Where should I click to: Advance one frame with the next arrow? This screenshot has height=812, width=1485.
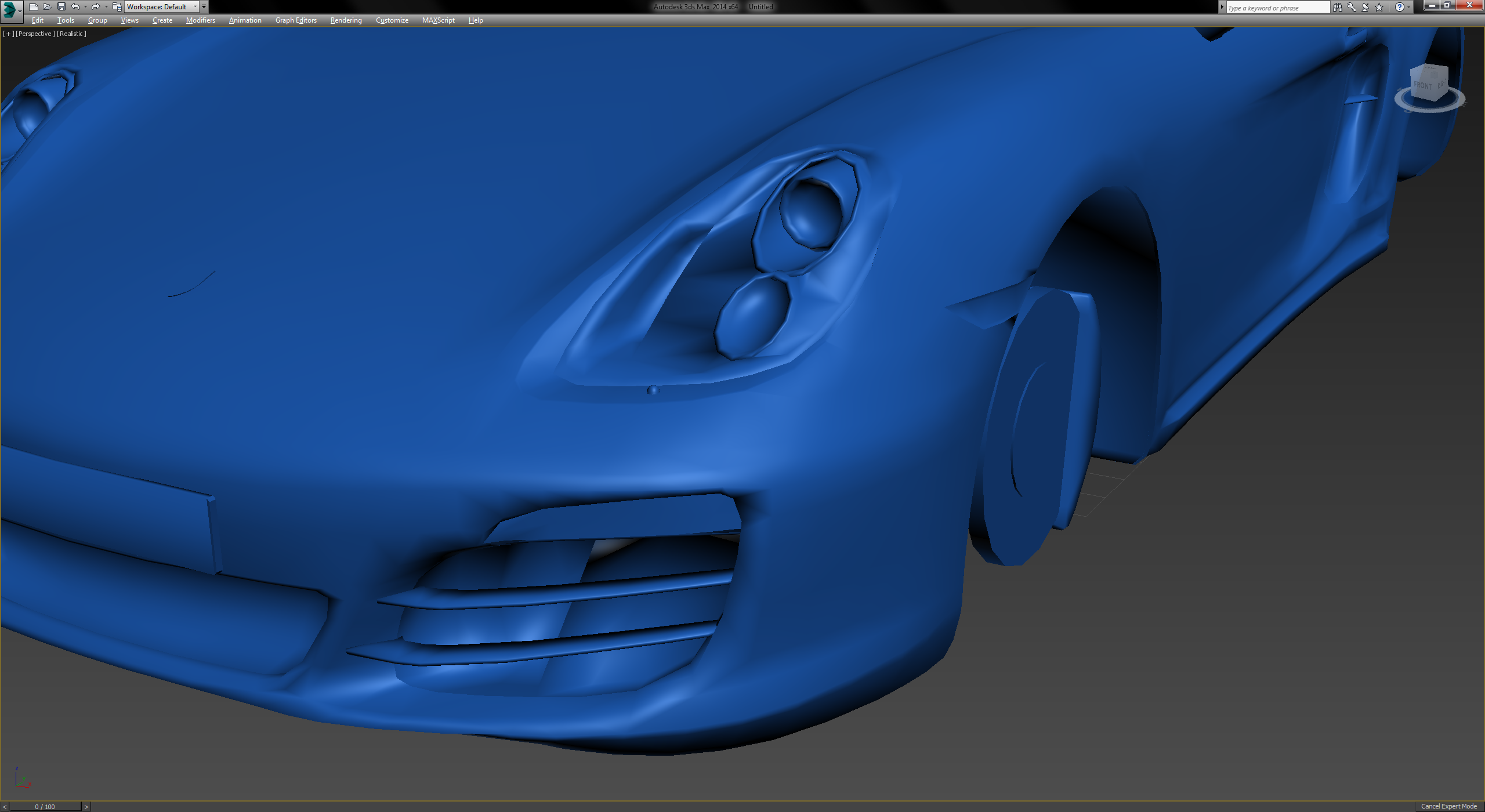[86, 806]
